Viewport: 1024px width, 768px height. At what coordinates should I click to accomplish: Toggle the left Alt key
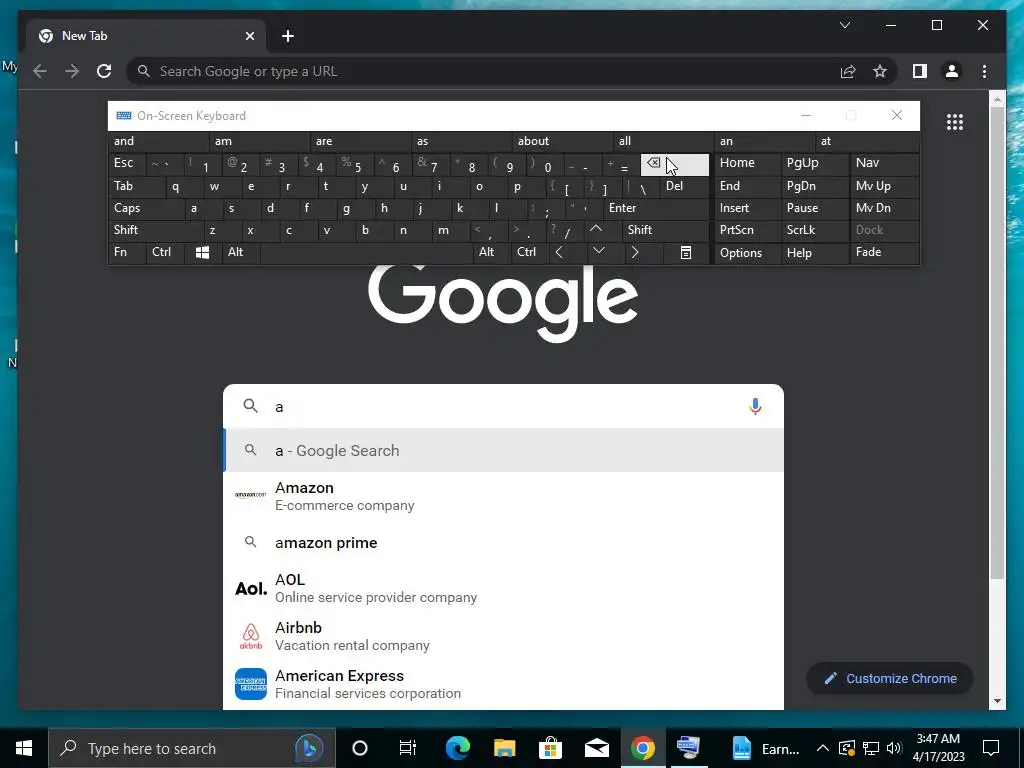[240, 253]
